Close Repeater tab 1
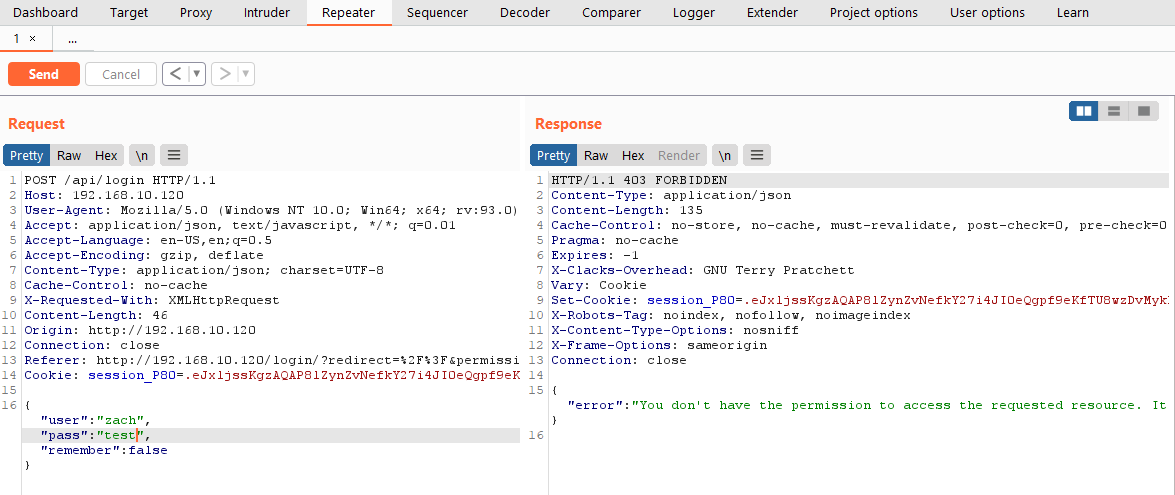The image size is (1175, 495). (33, 39)
